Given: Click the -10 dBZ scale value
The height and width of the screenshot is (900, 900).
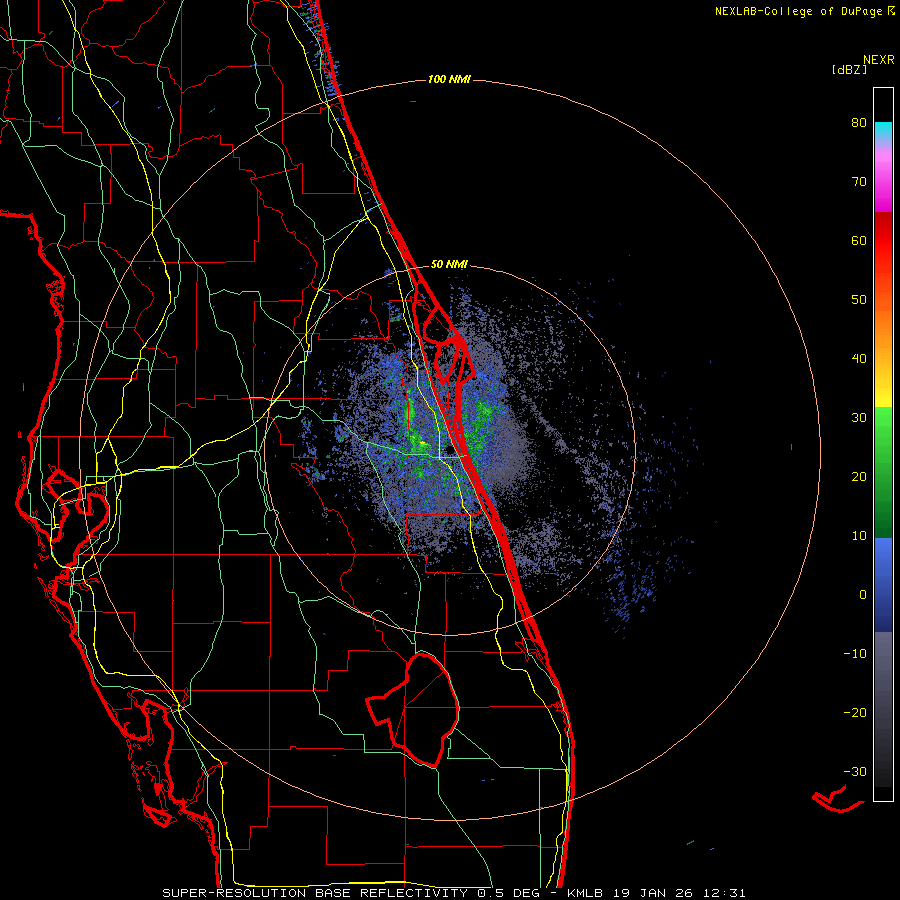Looking at the screenshot, I should tap(855, 654).
